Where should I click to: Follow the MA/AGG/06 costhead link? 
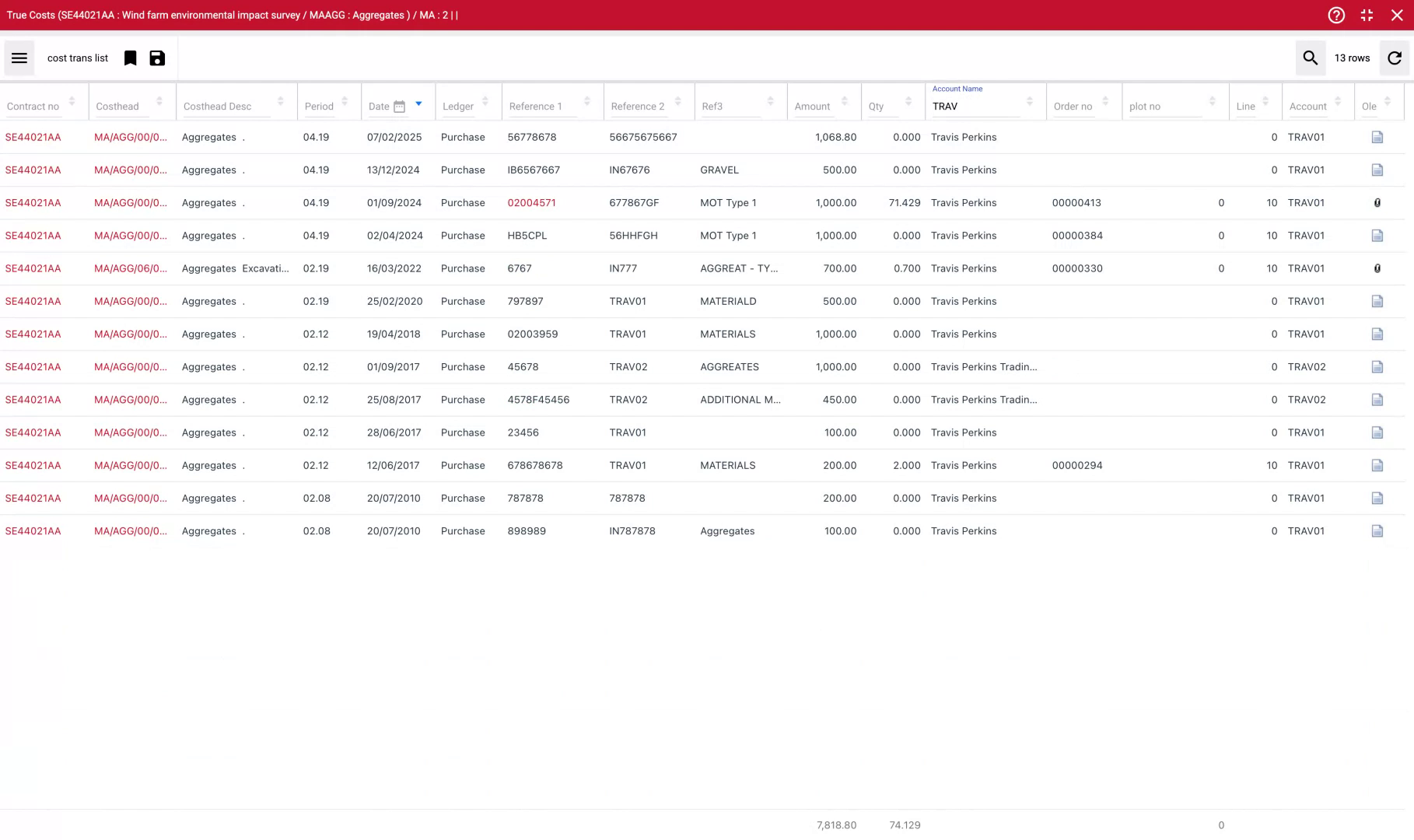[130, 268]
